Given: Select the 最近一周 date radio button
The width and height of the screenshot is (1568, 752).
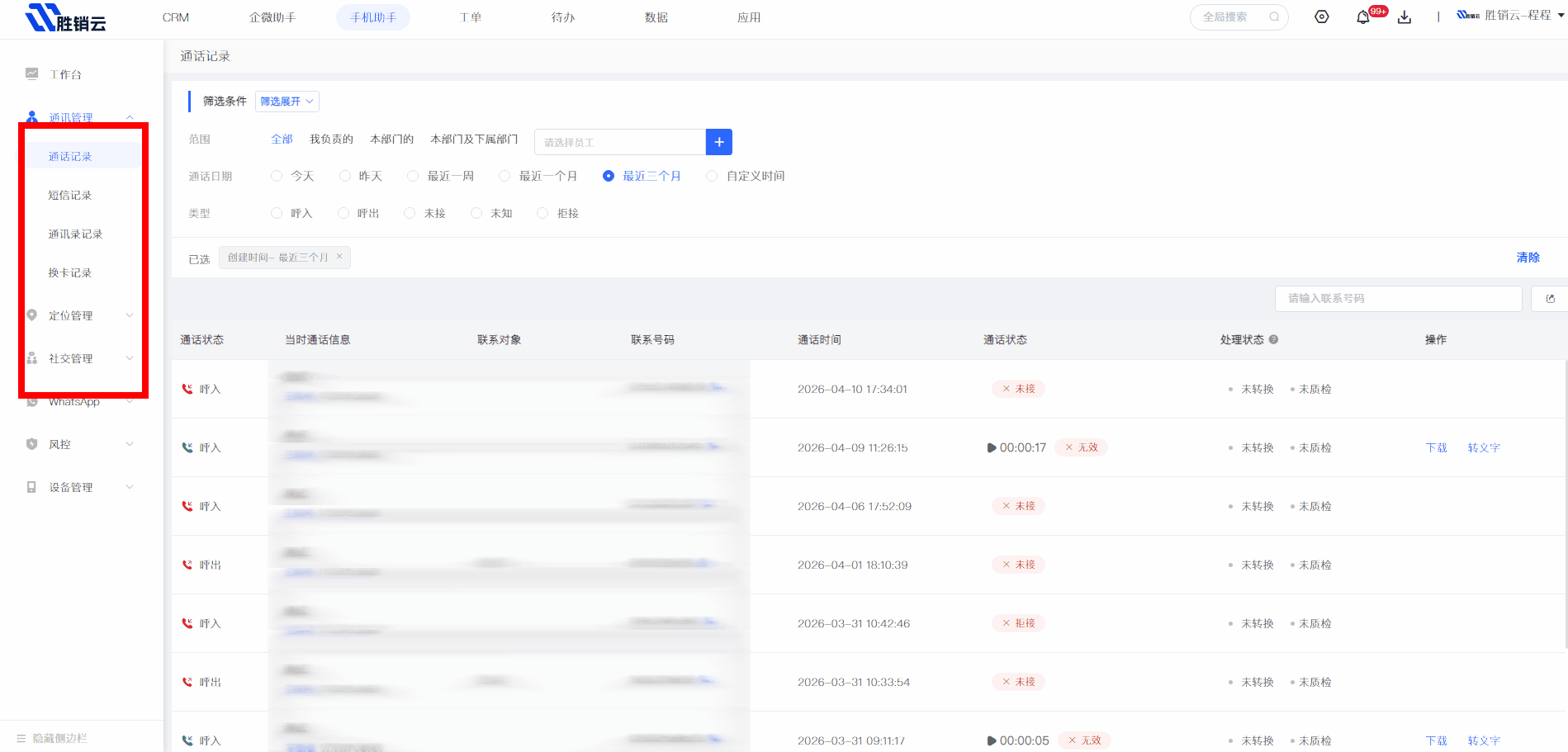Looking at the screenshot, I should coord(413,176).
